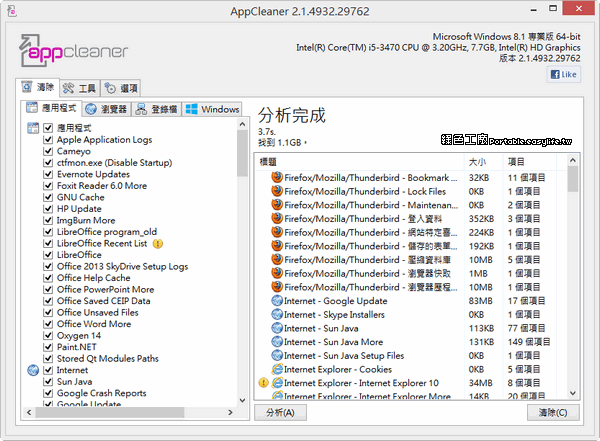Click Firefox icon in Bookmark row
Image resolution: width=600 pixels, height=441 pixels.
click(x=277, y=177)
